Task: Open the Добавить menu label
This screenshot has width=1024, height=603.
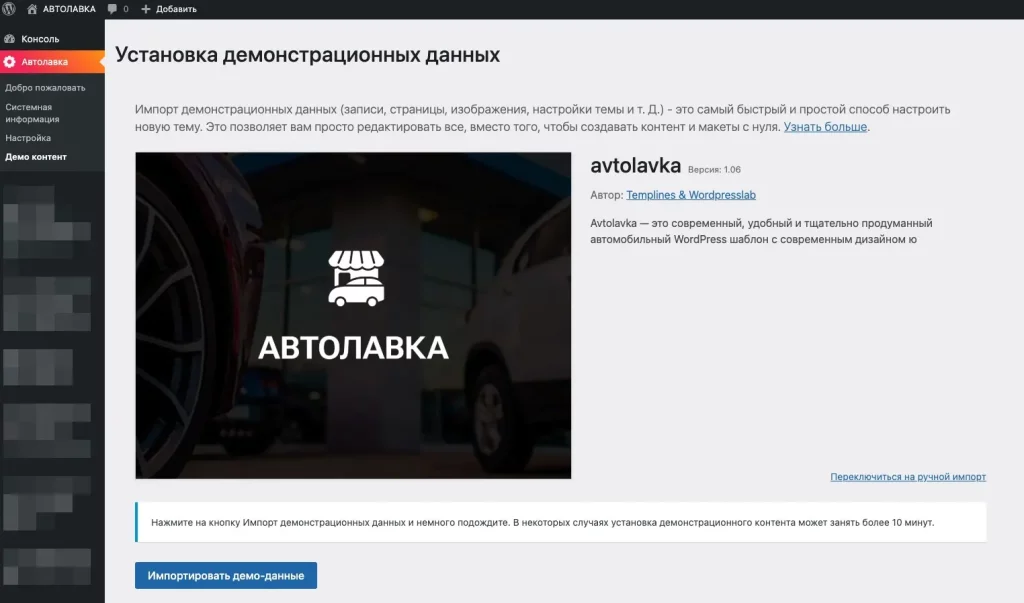Action: [x=176, y=9]
